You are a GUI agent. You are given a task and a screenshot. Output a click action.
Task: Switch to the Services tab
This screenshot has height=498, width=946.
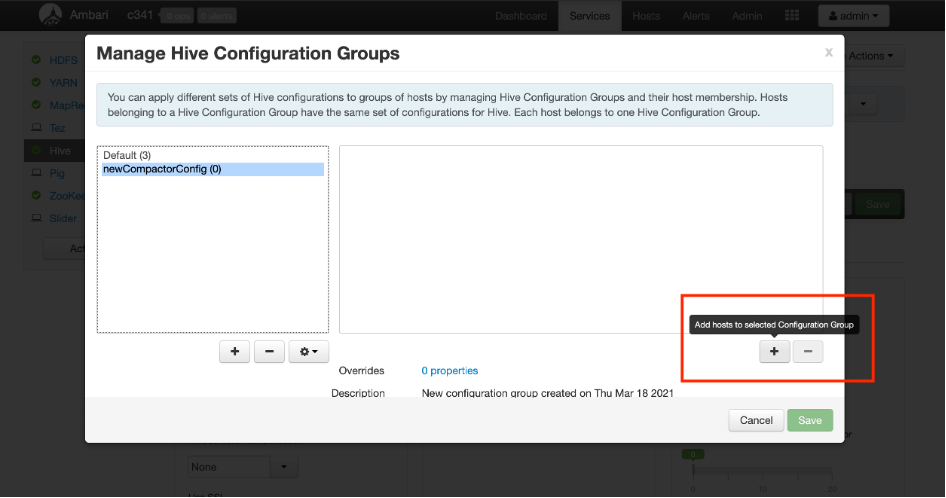[x=590, y=16]
